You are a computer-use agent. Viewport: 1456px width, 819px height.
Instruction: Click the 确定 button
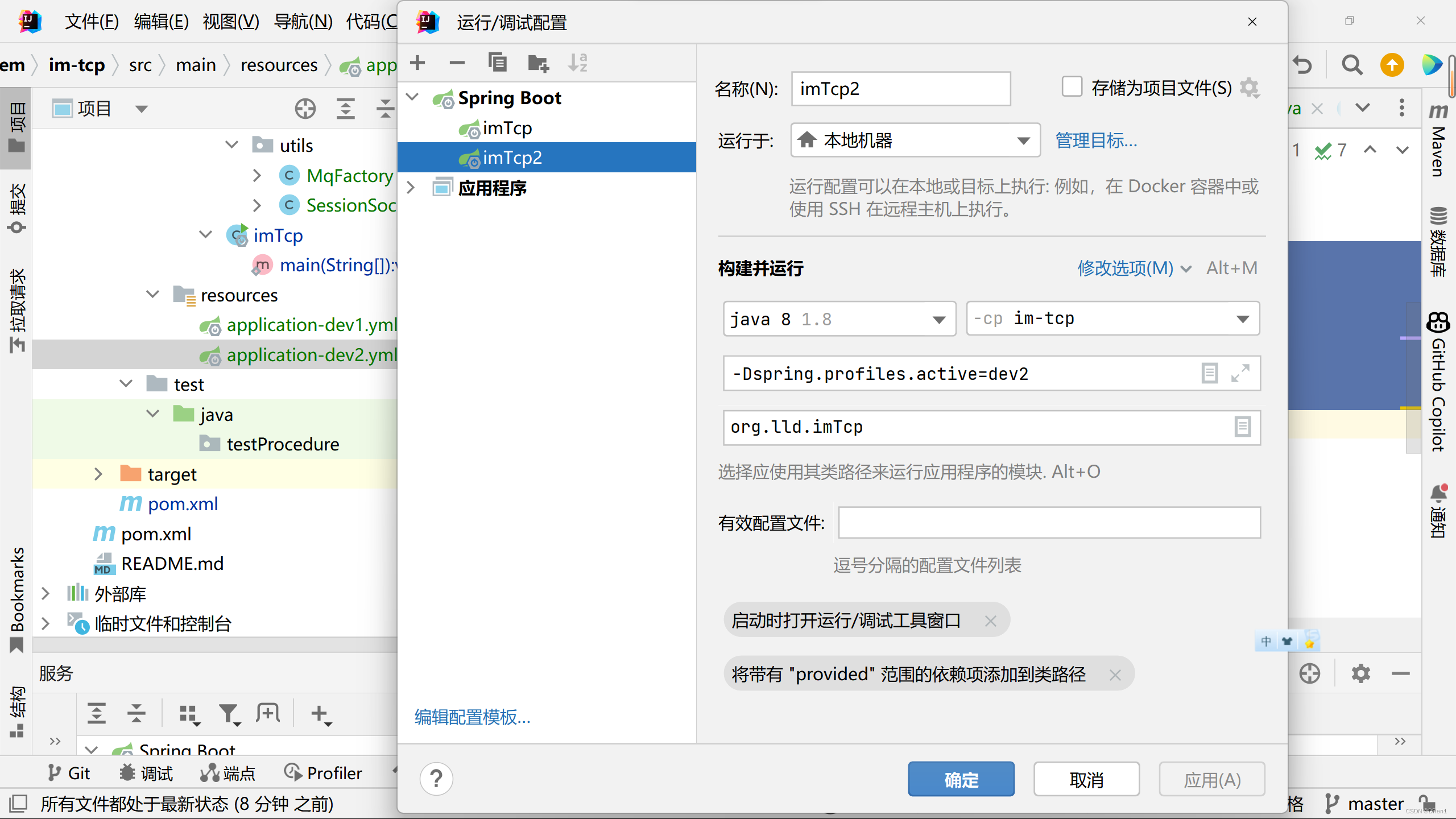point(961,779)
